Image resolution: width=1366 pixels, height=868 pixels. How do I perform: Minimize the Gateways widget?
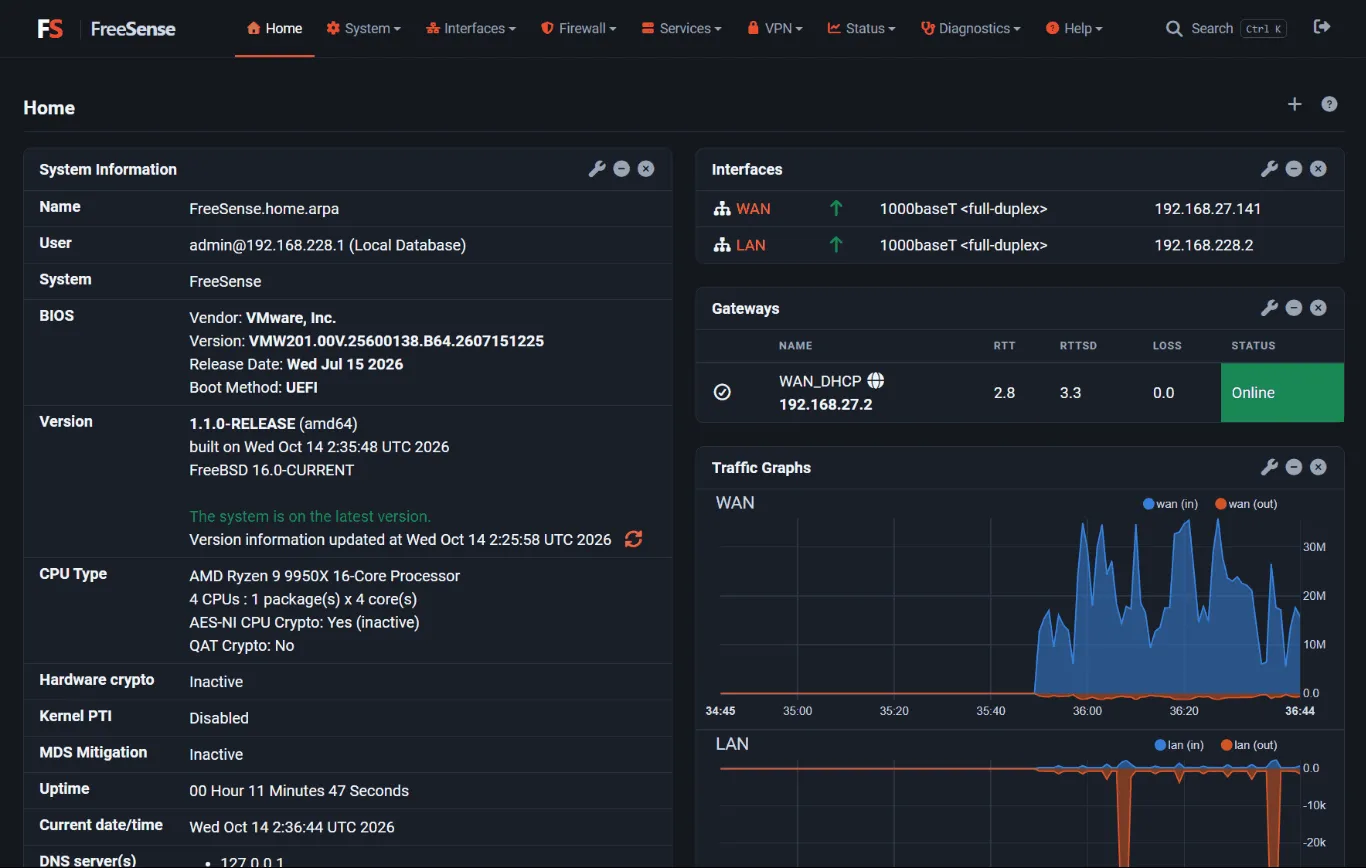(1294, 308)
